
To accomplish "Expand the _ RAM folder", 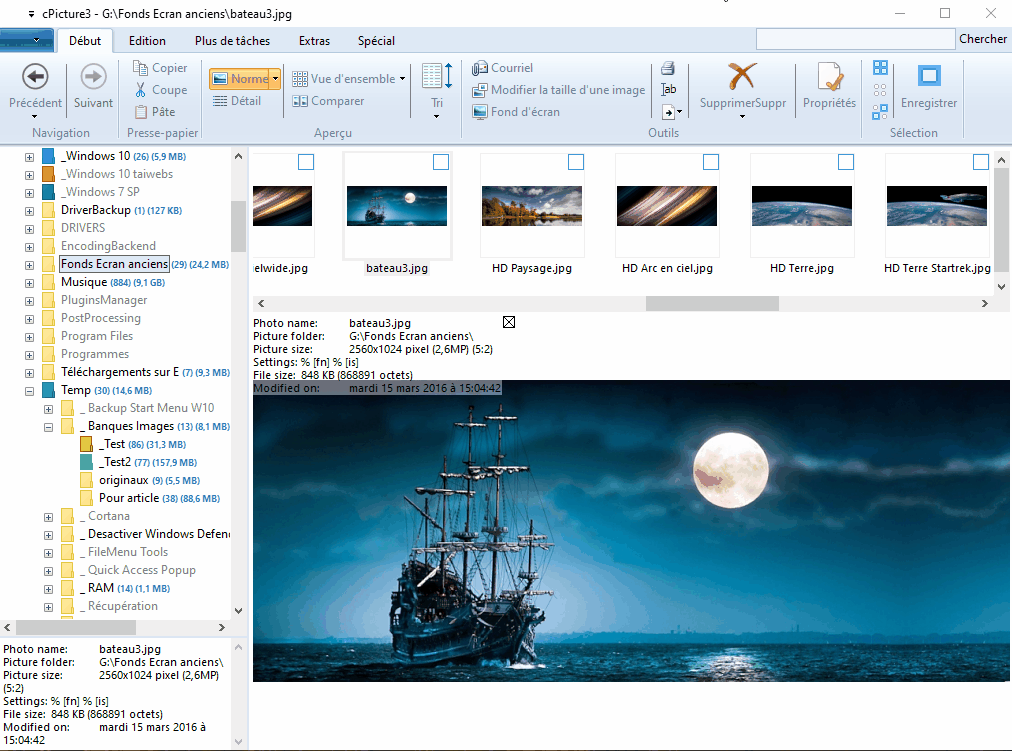I will [48, 589].
